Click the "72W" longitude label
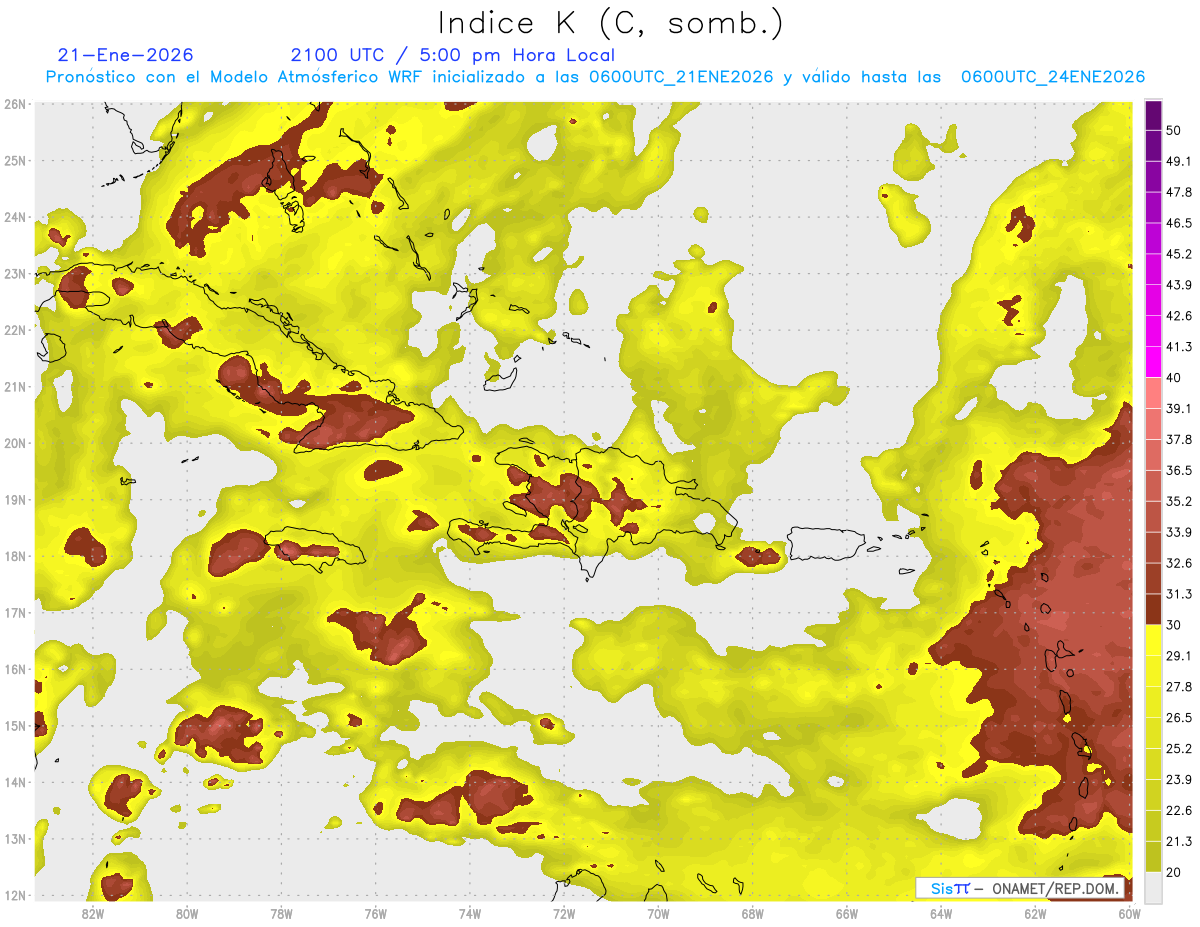The image size is (1200, 927). click(x=564, y=913)
